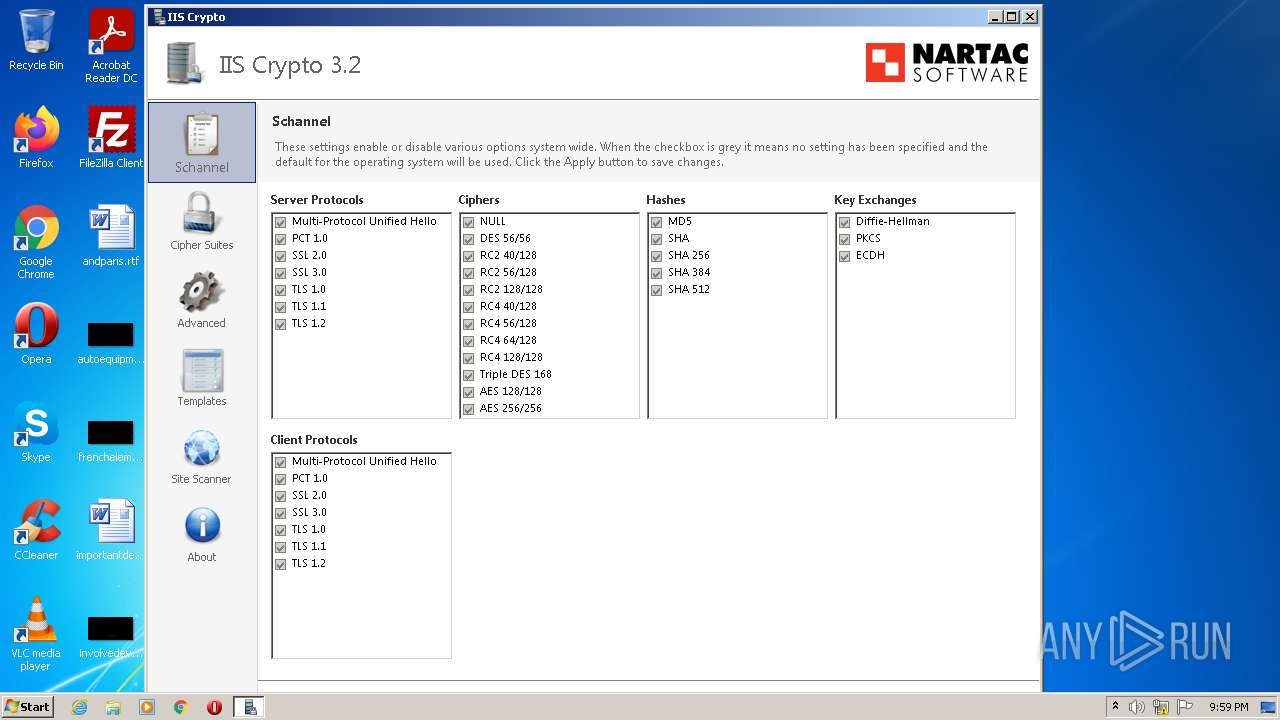Open Windows Explorer from taskbar
Viewport: 1280px width, 720px height.
(x=113, y=707)
